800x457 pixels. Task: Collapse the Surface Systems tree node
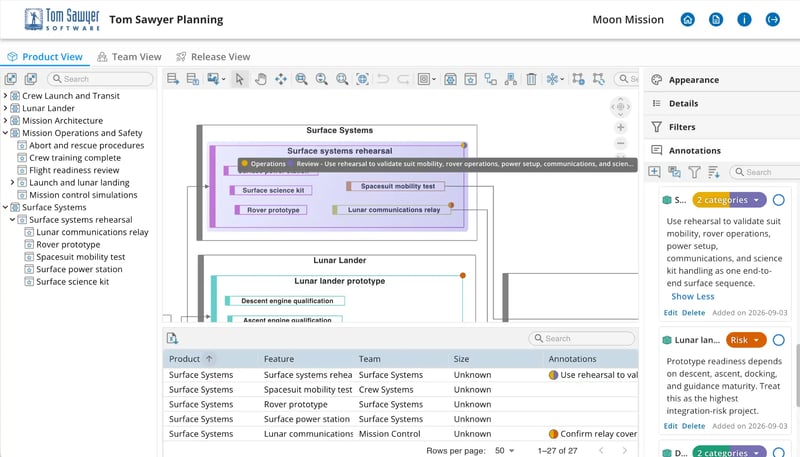(x=6, y=207)
